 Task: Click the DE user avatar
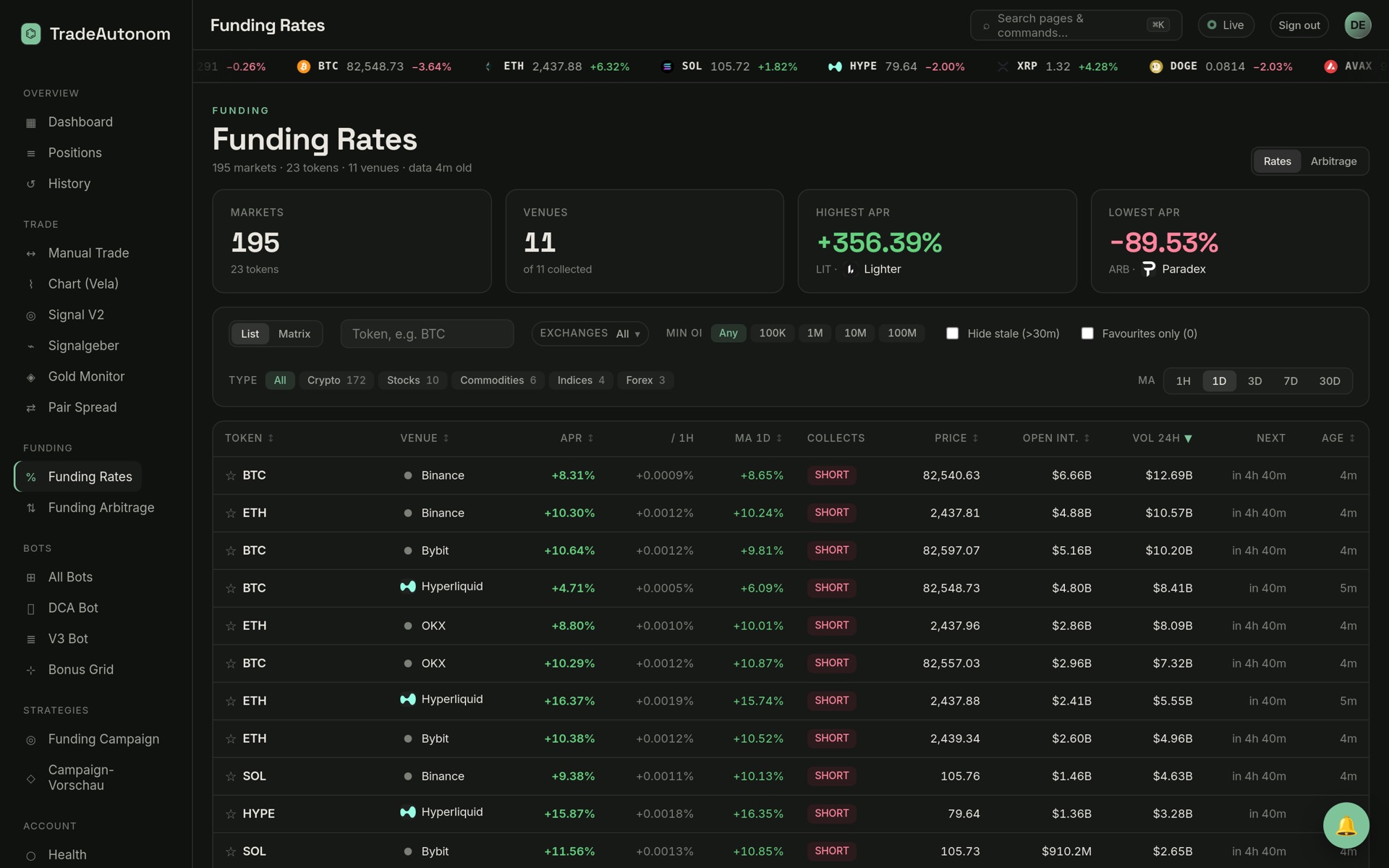(1358, 25)
